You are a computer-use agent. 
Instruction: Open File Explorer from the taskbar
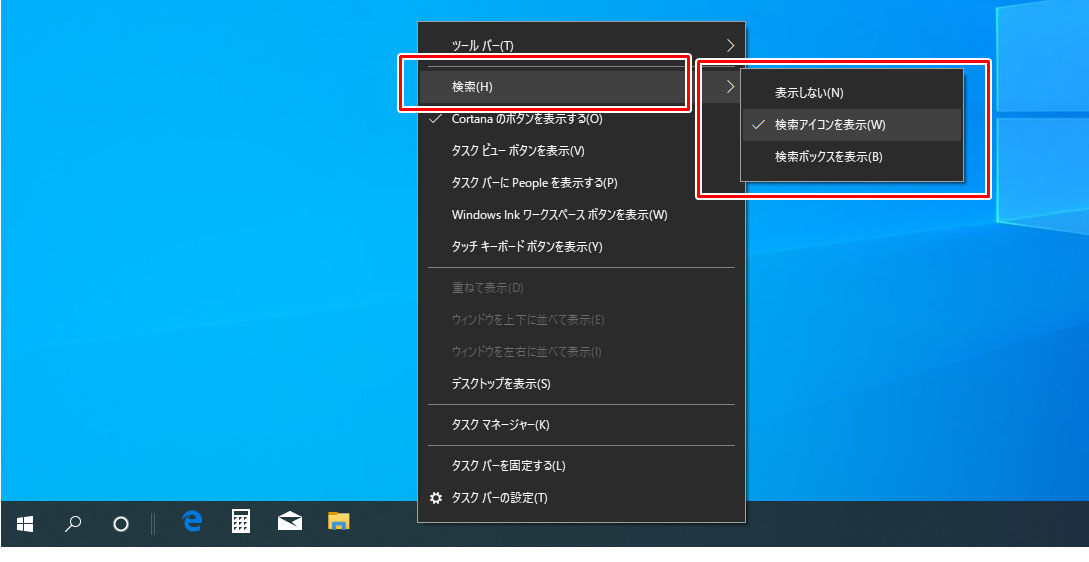click(x=339, y=521)
